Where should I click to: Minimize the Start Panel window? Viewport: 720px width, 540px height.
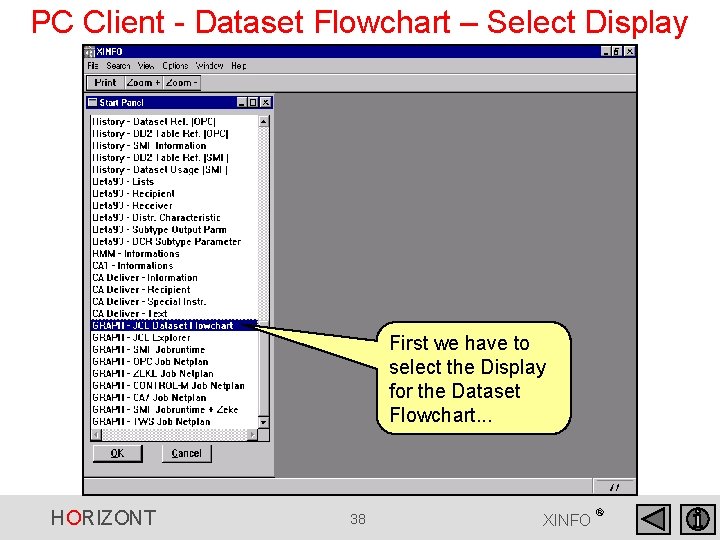(242, 102)
